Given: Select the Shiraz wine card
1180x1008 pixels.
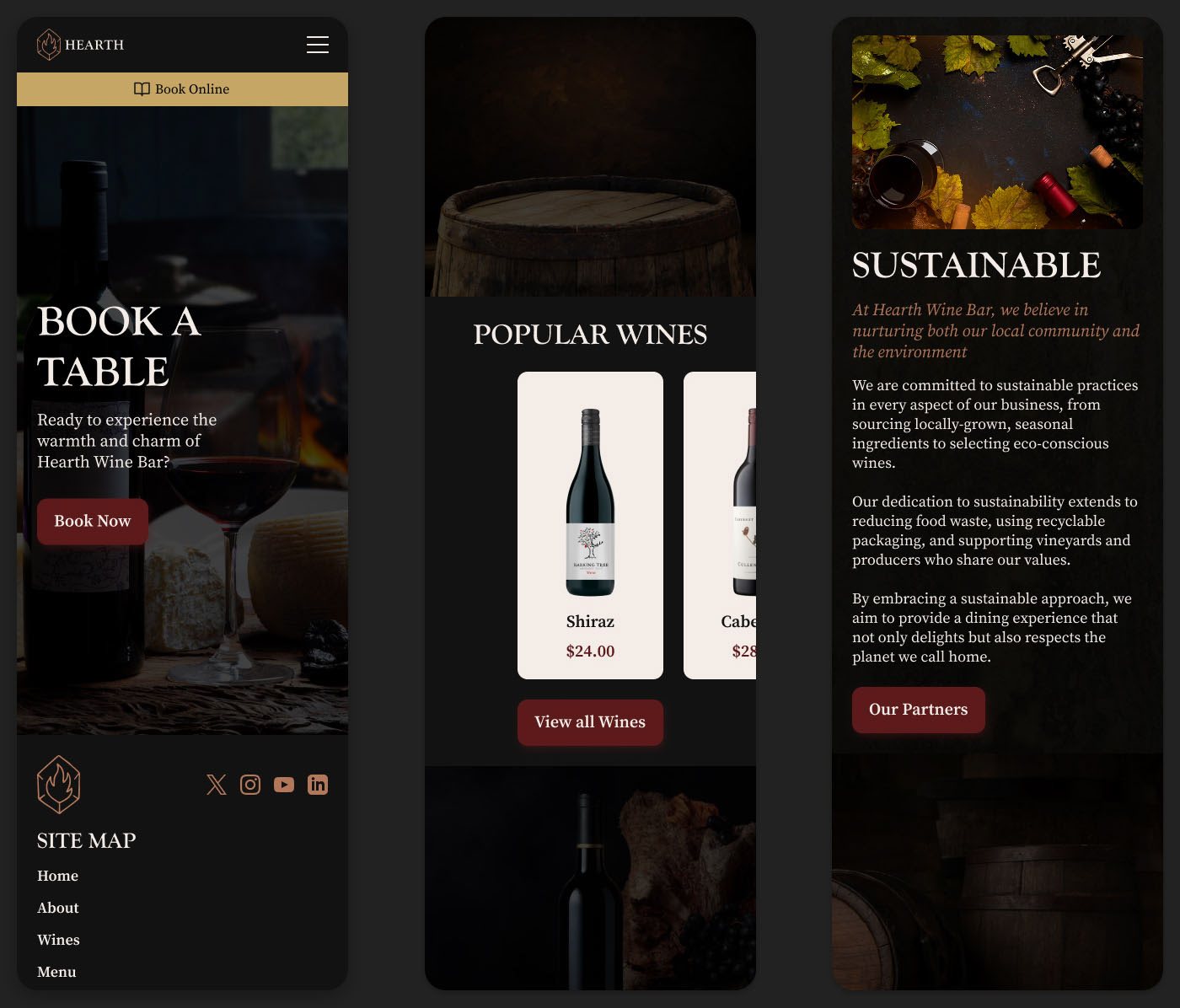Looking at the screenshot, I should tap(590, 525).
